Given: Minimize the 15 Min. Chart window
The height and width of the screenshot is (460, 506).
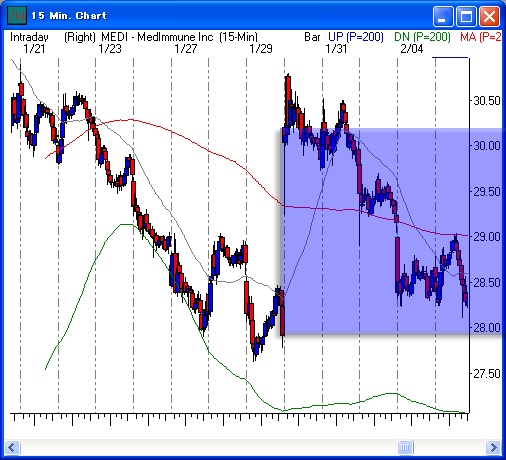Looking at the screenshot, I should 443,16.
